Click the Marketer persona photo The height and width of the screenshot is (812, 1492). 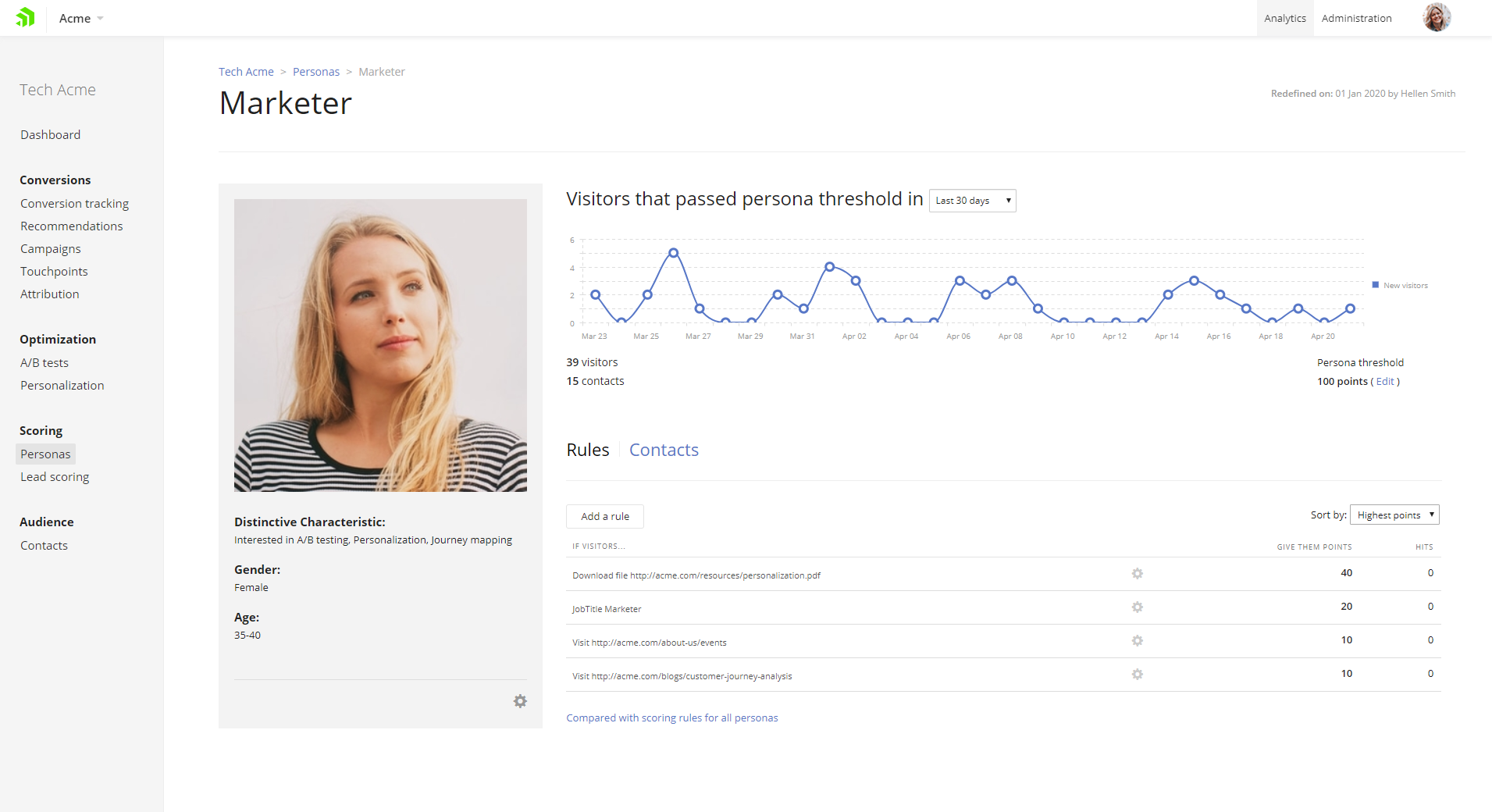(380, 345)
